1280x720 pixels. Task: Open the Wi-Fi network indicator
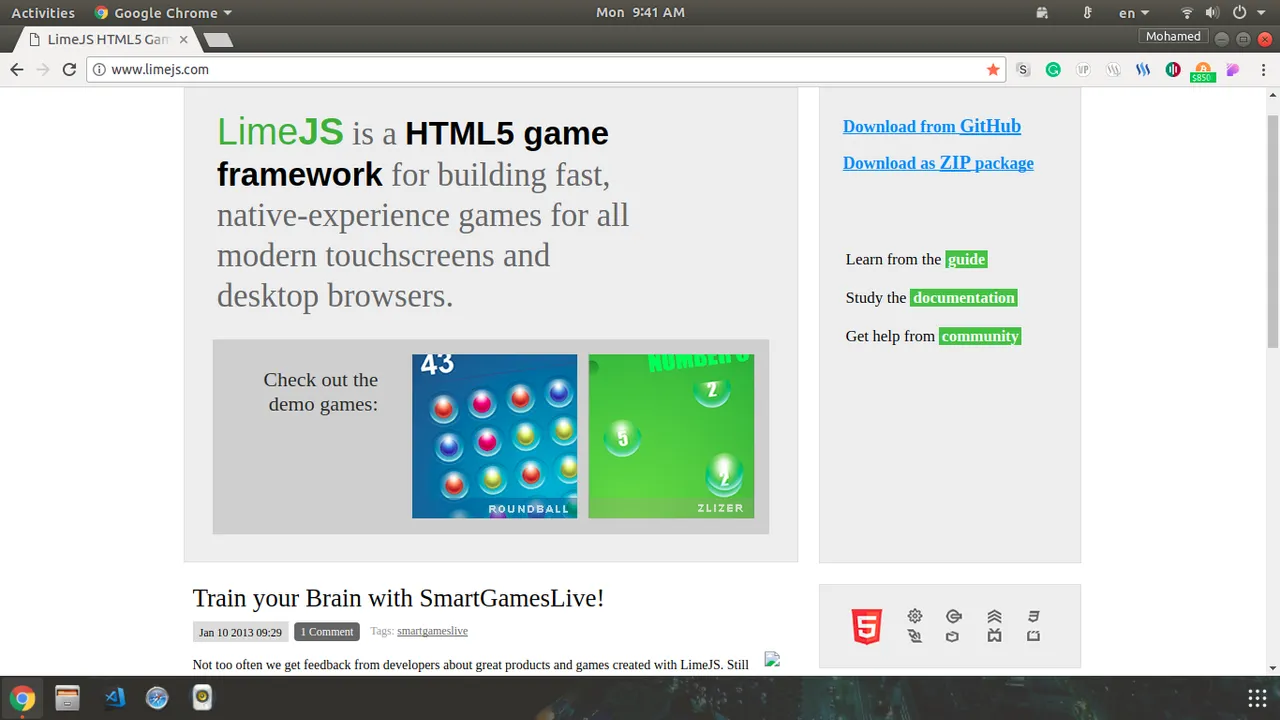tap(1187, 13)
